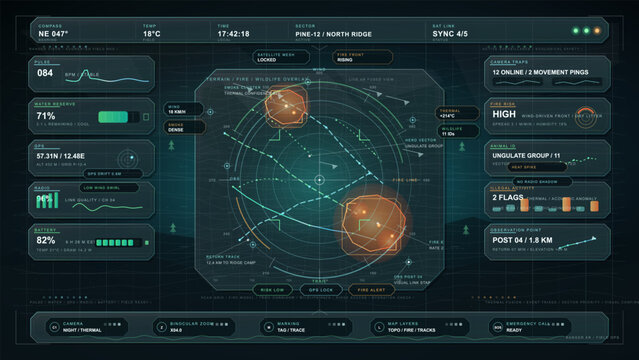Click the GPS radar sweep icon
Image resolution: width=639 pixels, height=360 pixels.
pos(128,159)
